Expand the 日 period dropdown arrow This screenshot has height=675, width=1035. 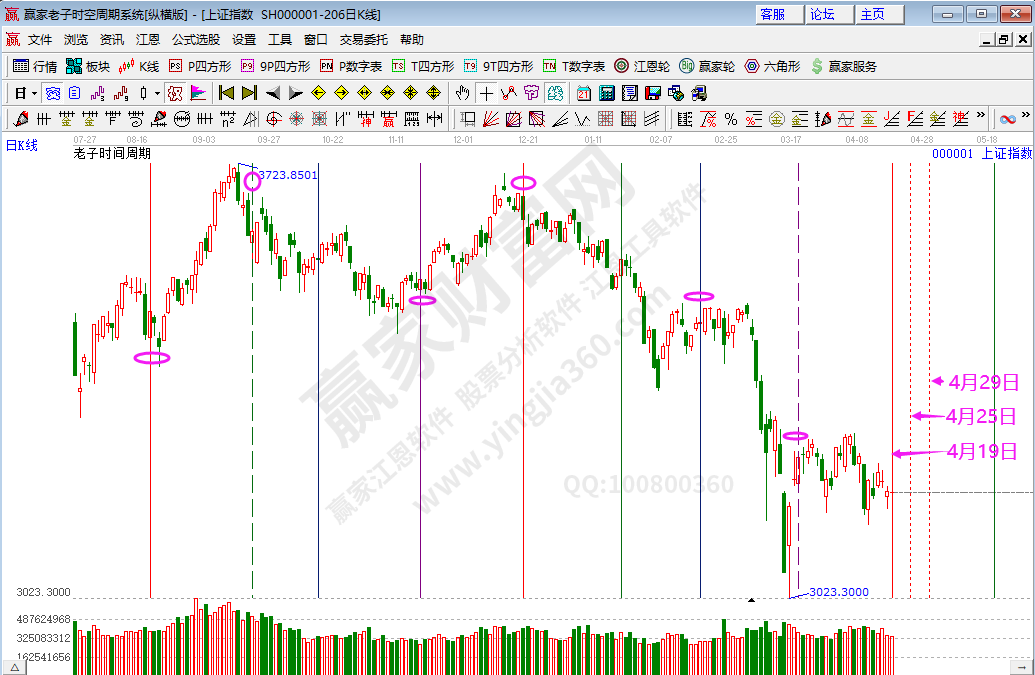click(x=34, y=93)
